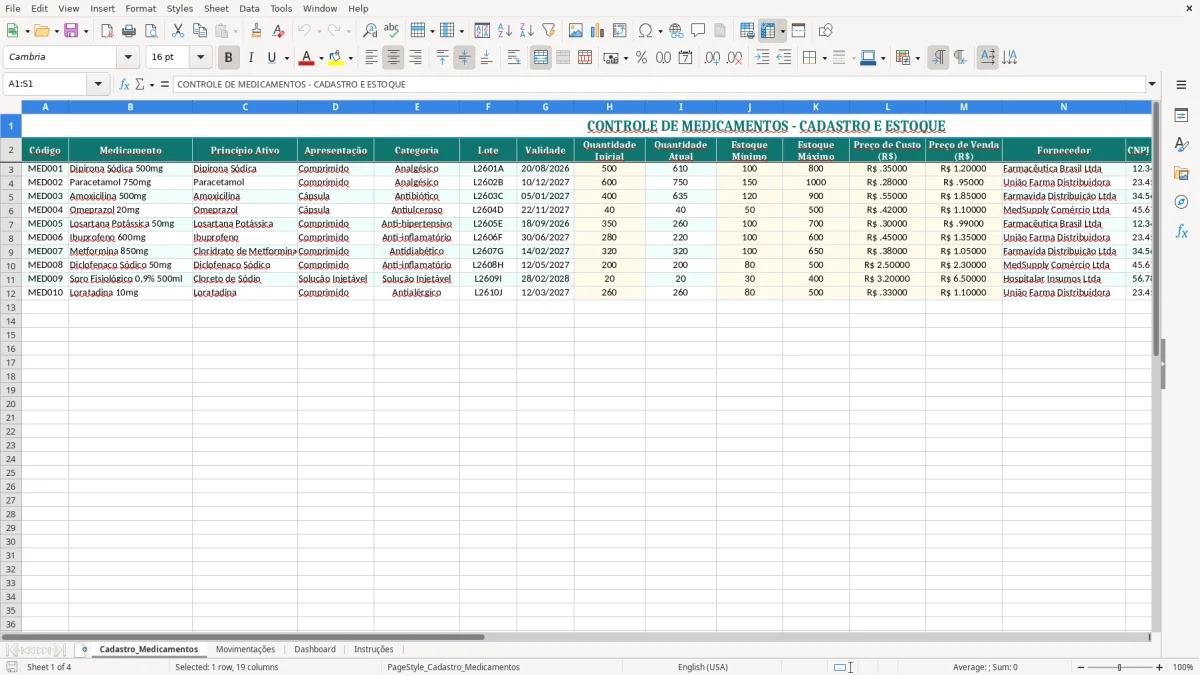Apply the red font color swatch
1200x675 pixels.
(307, 58)
